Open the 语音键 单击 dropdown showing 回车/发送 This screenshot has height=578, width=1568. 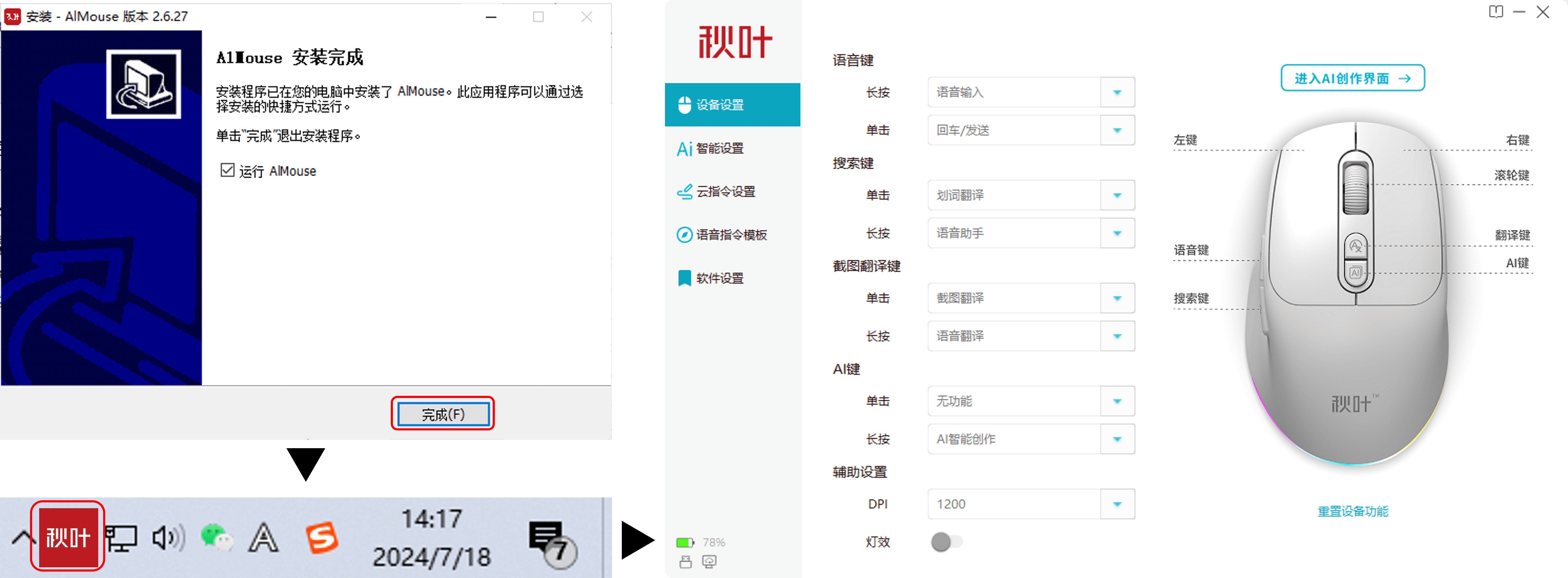point(1031,130)
